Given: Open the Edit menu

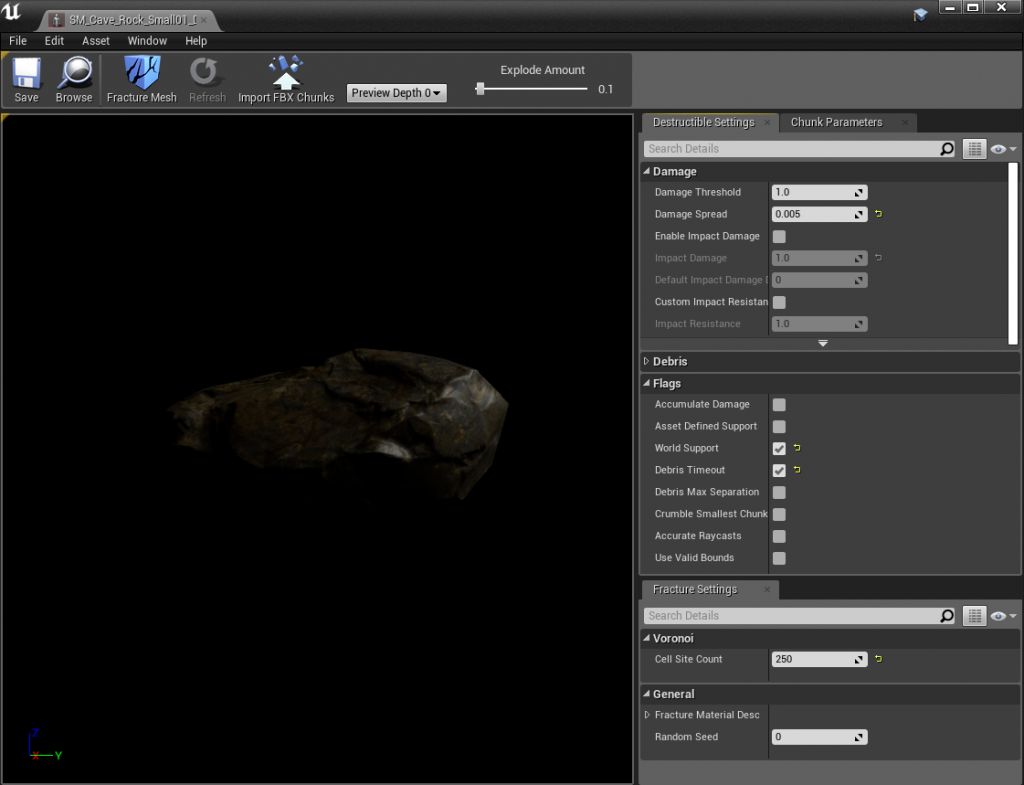Looking at the screenshot, I should point(54,40).
